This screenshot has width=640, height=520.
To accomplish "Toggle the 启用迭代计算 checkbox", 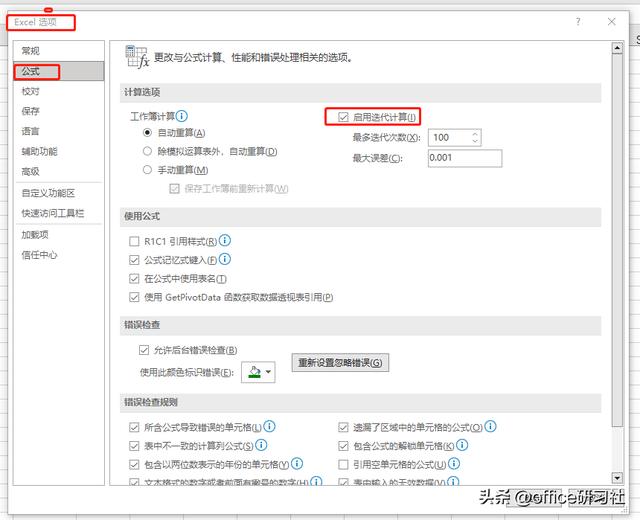I will point(343,118).
